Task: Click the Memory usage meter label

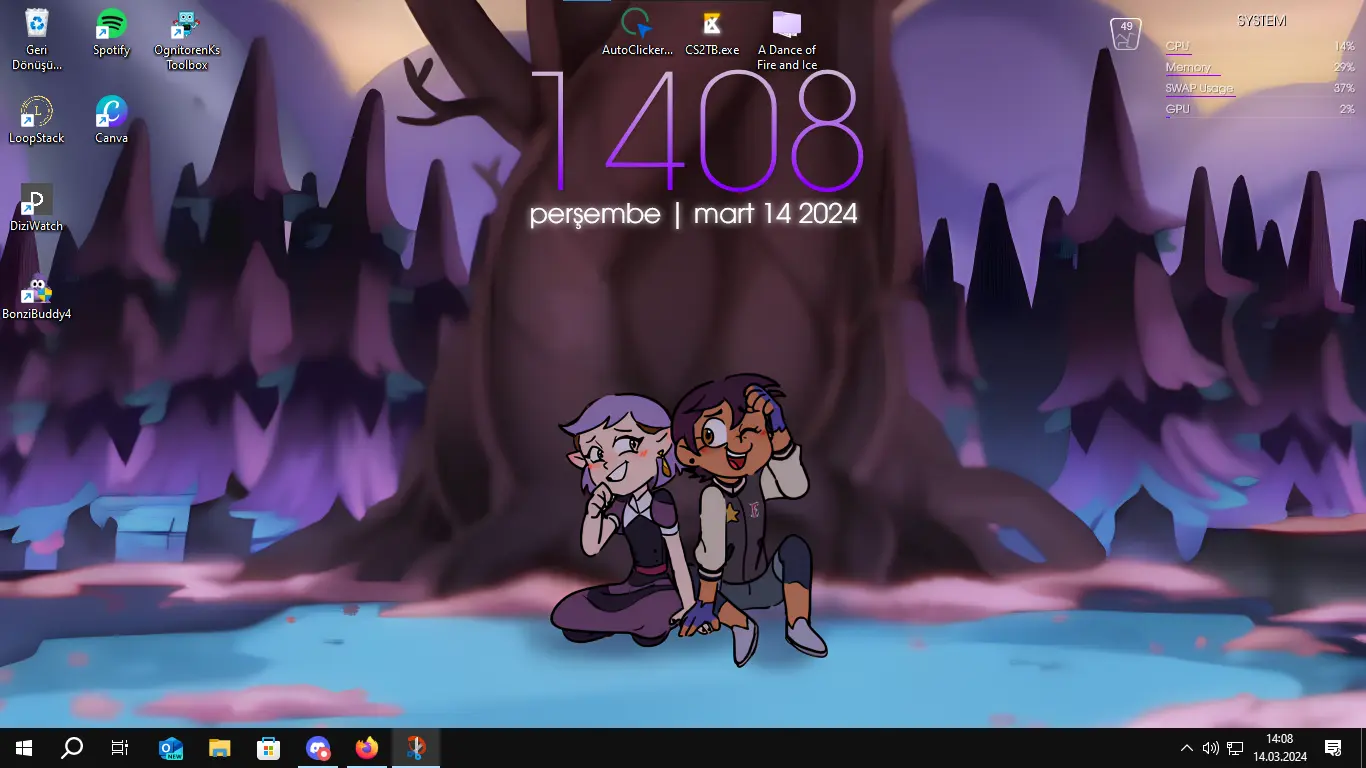Action: pos(1188,67)
